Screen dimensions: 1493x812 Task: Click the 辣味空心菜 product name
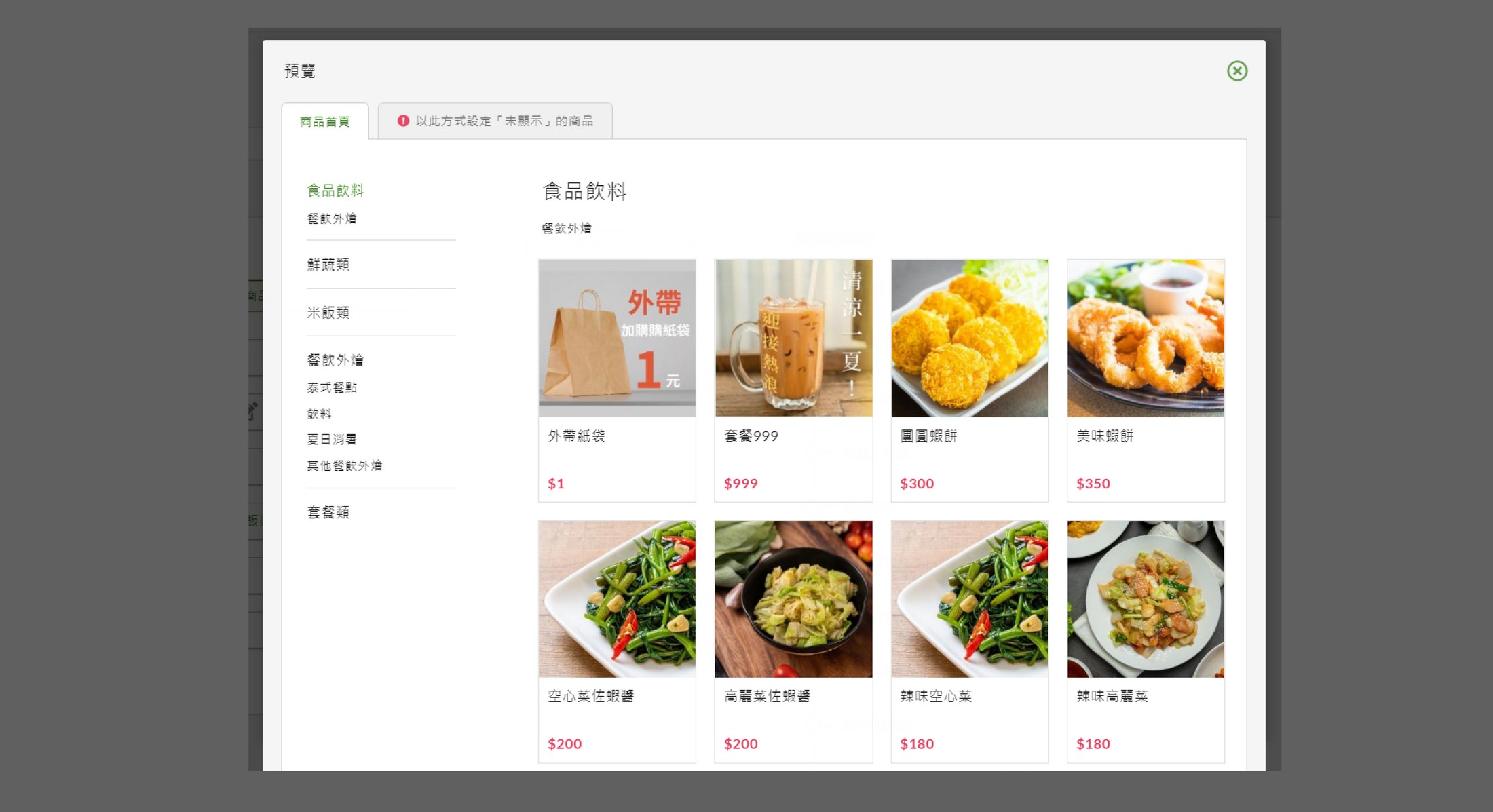[x=937, y=696]
